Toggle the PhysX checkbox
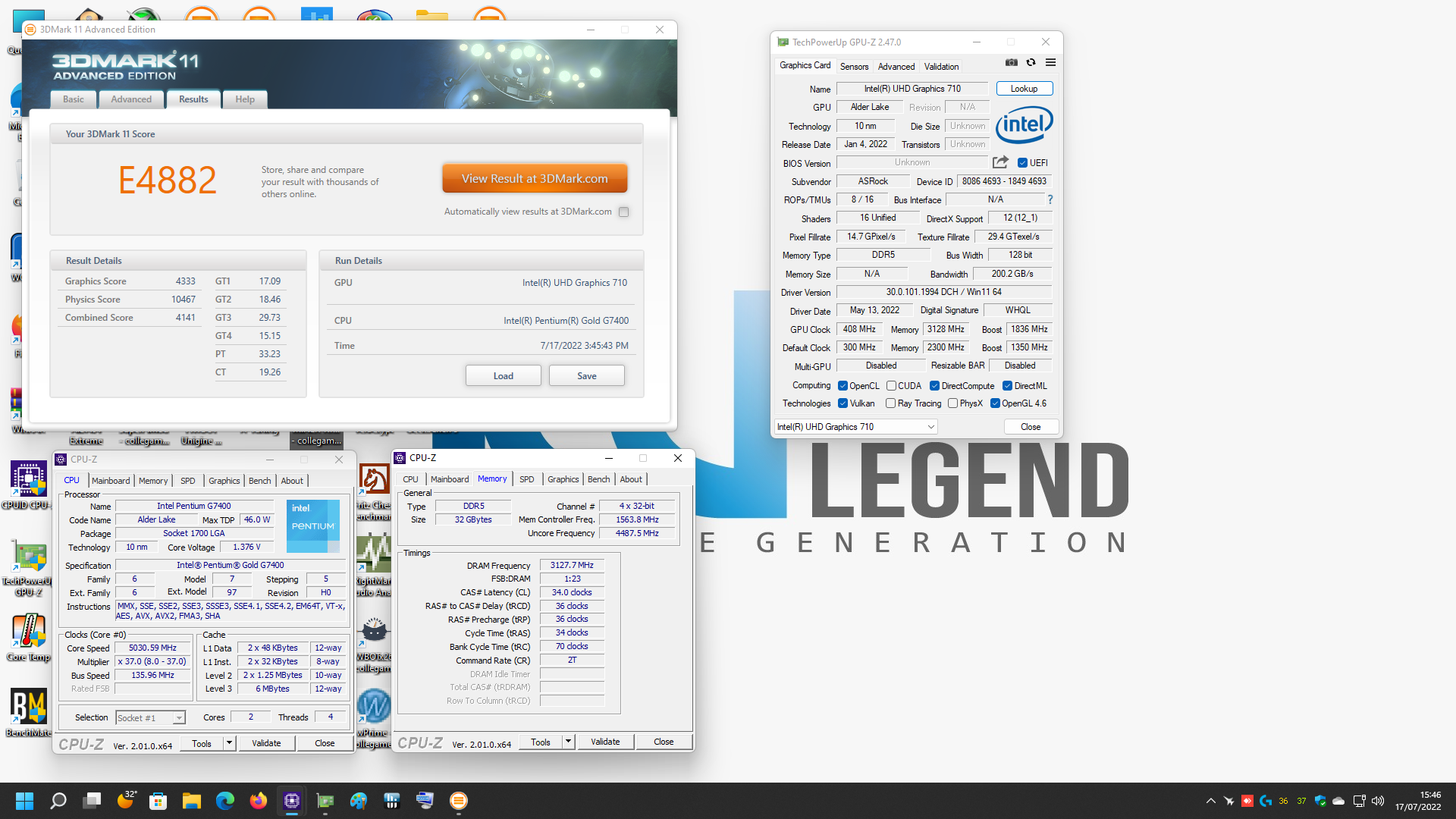Screen dimensions: 1456x819 [x=952, y=403]
